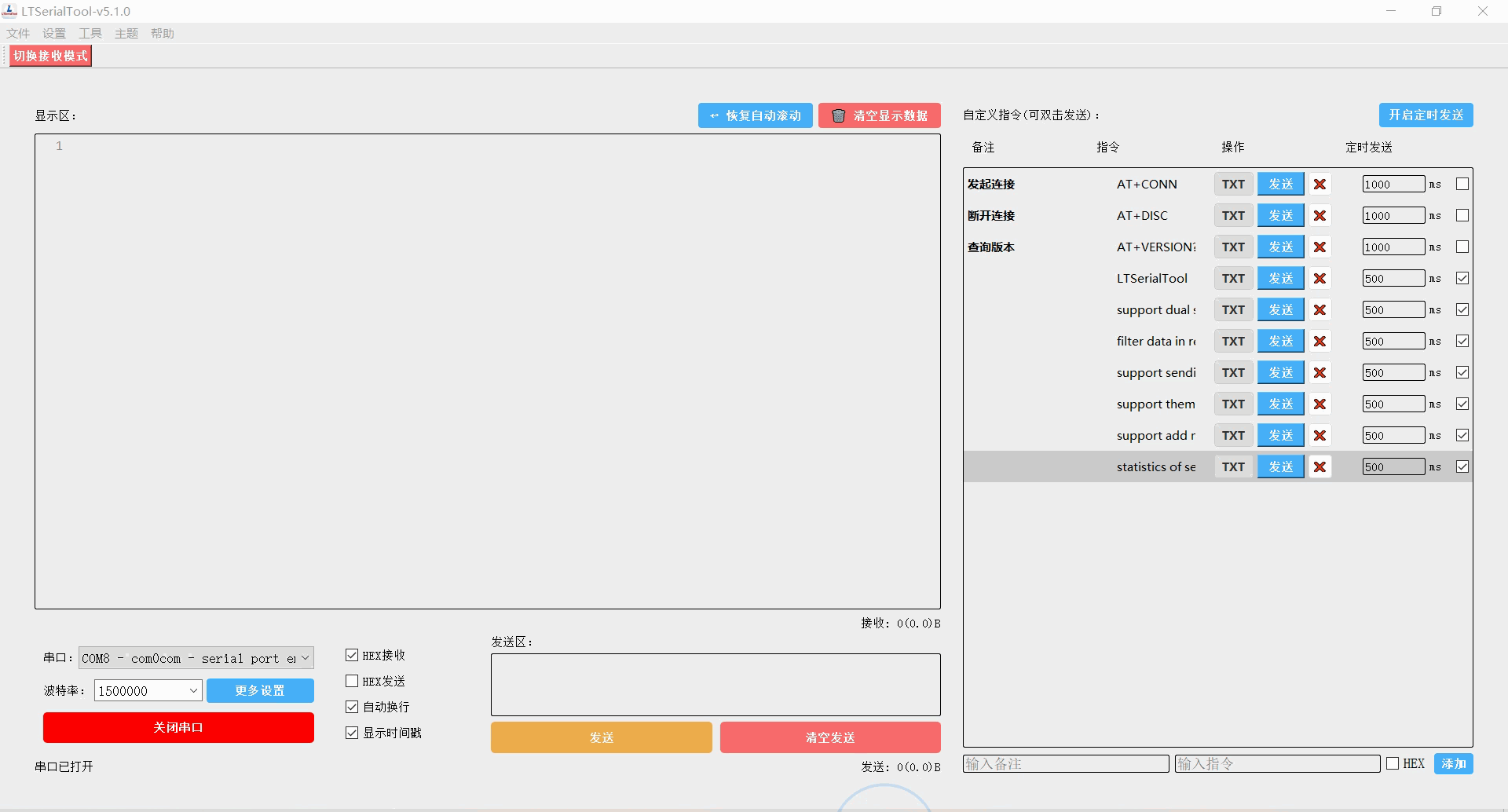Delete the 'support dual' command row
Image resolution: width=1508 pixels, height=812 pixels.
(1319, 309)
